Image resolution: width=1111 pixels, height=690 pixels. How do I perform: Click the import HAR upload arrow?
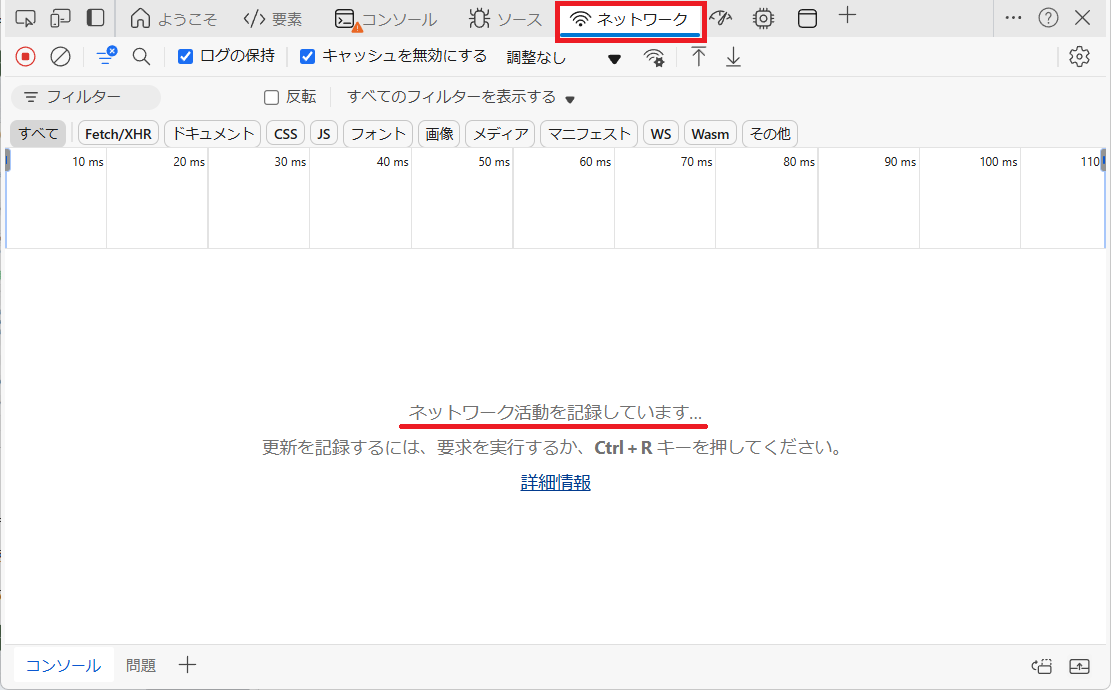point(699,57)
